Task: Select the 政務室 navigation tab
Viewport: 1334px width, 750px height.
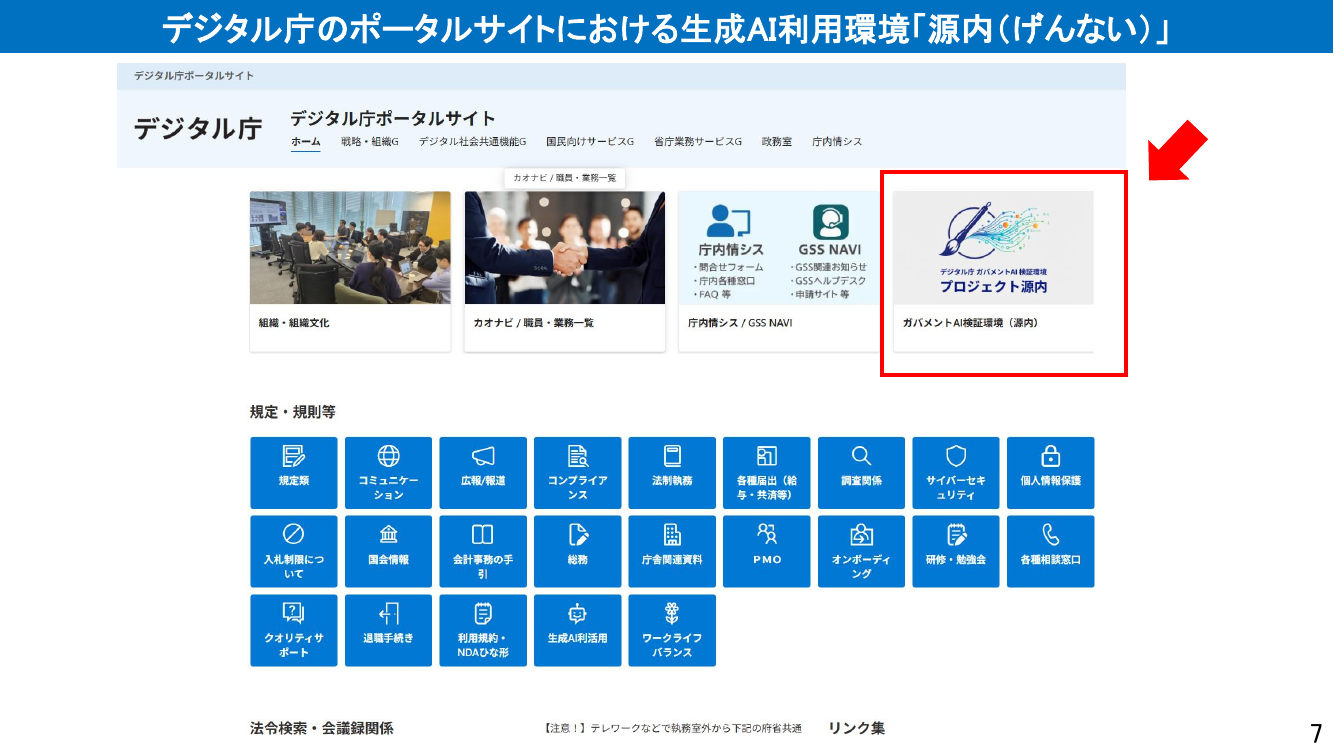Action: (777, 142)
